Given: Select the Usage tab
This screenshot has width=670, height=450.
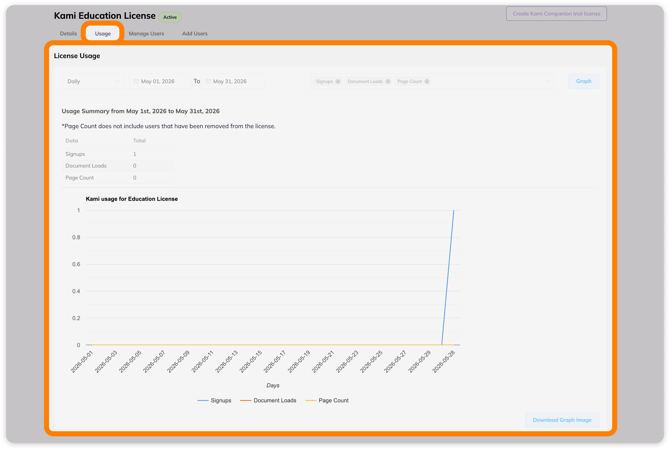Looking at the screenshot, I should (x=103, y=33).
